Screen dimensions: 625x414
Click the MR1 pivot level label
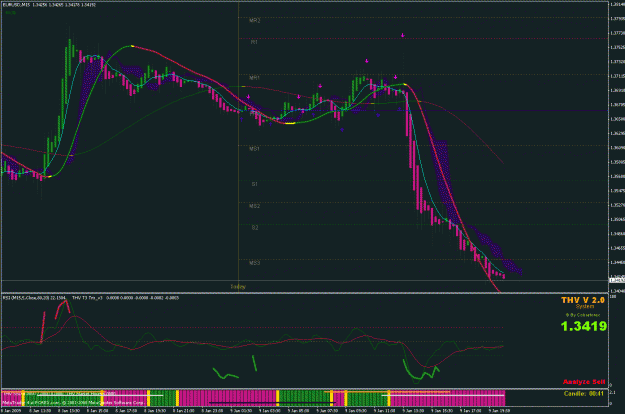tap(254, 78)
